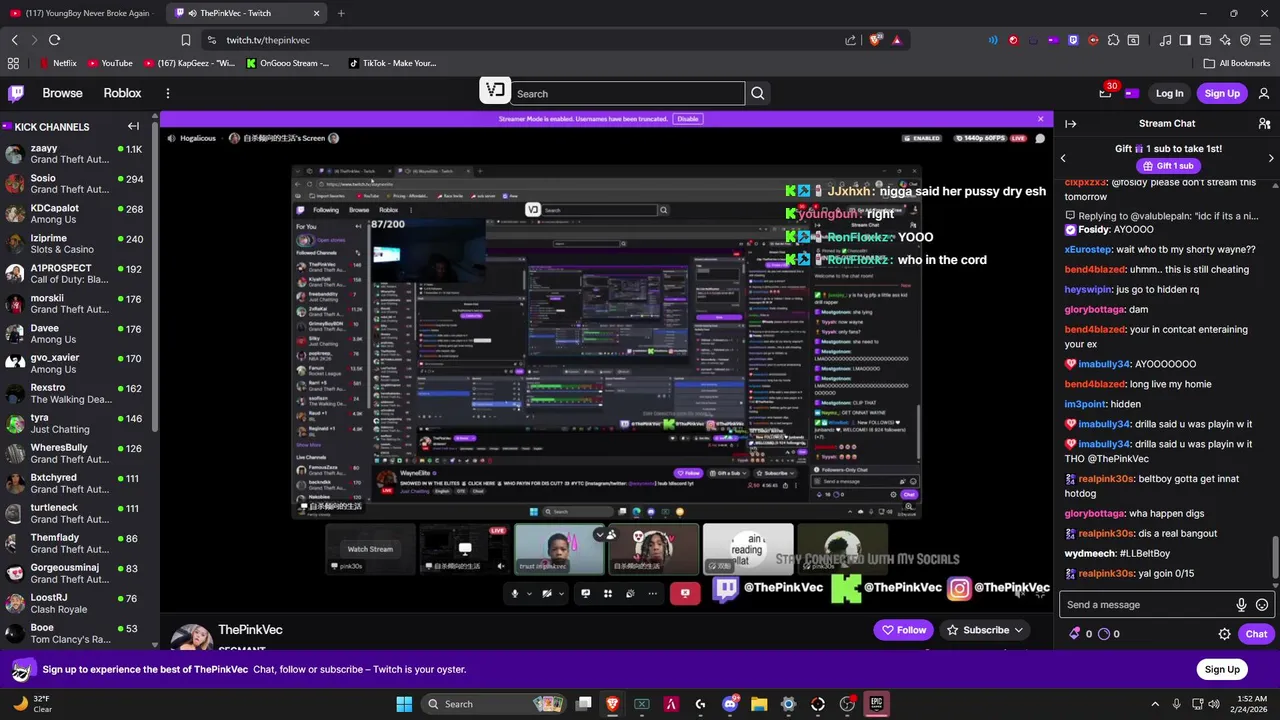Open the chat community users list
1280x720 pixels.
pyautogui.click(x=1264, y=124)
